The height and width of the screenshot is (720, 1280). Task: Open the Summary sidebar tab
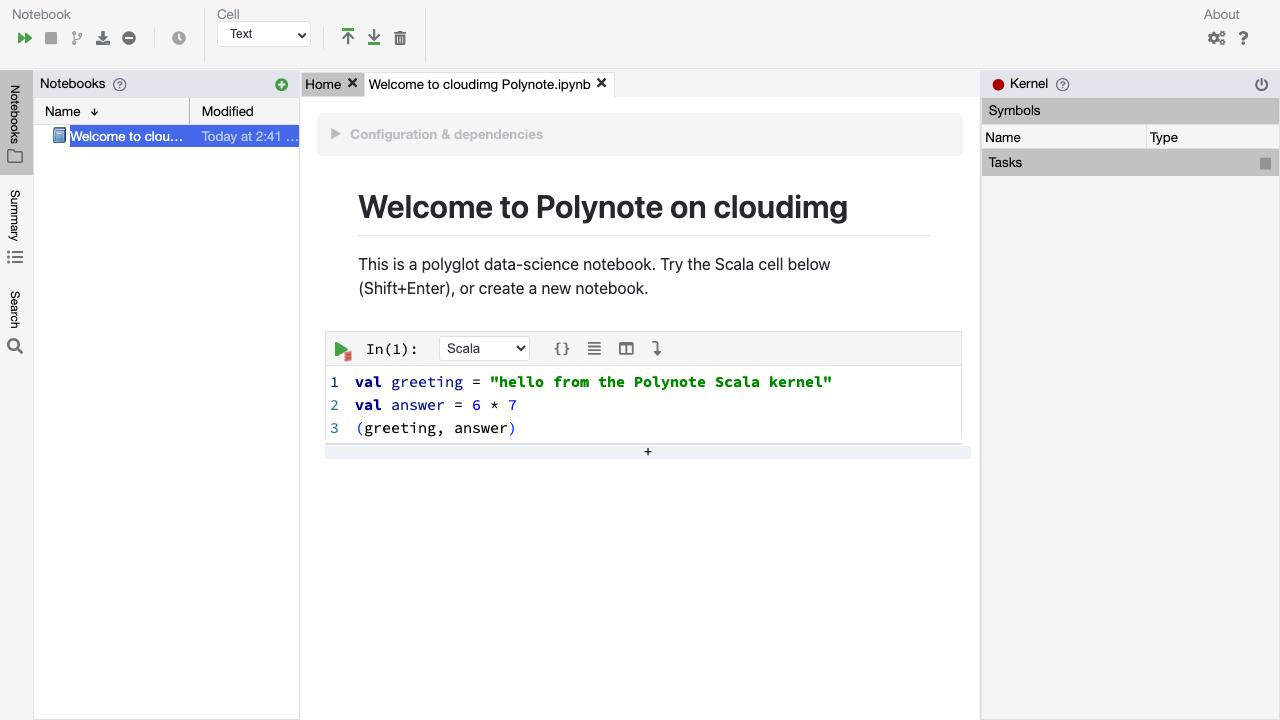click(x=15, y=226)
